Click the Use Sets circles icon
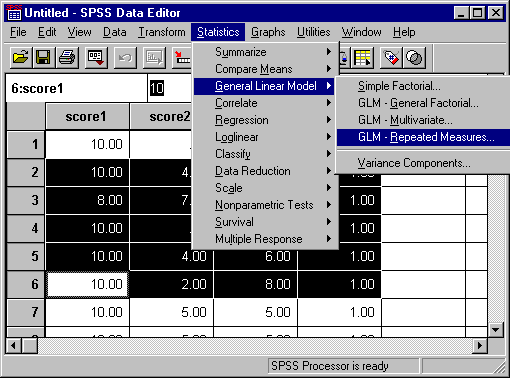This screenshot has width=510, height=378. point(414,58)
